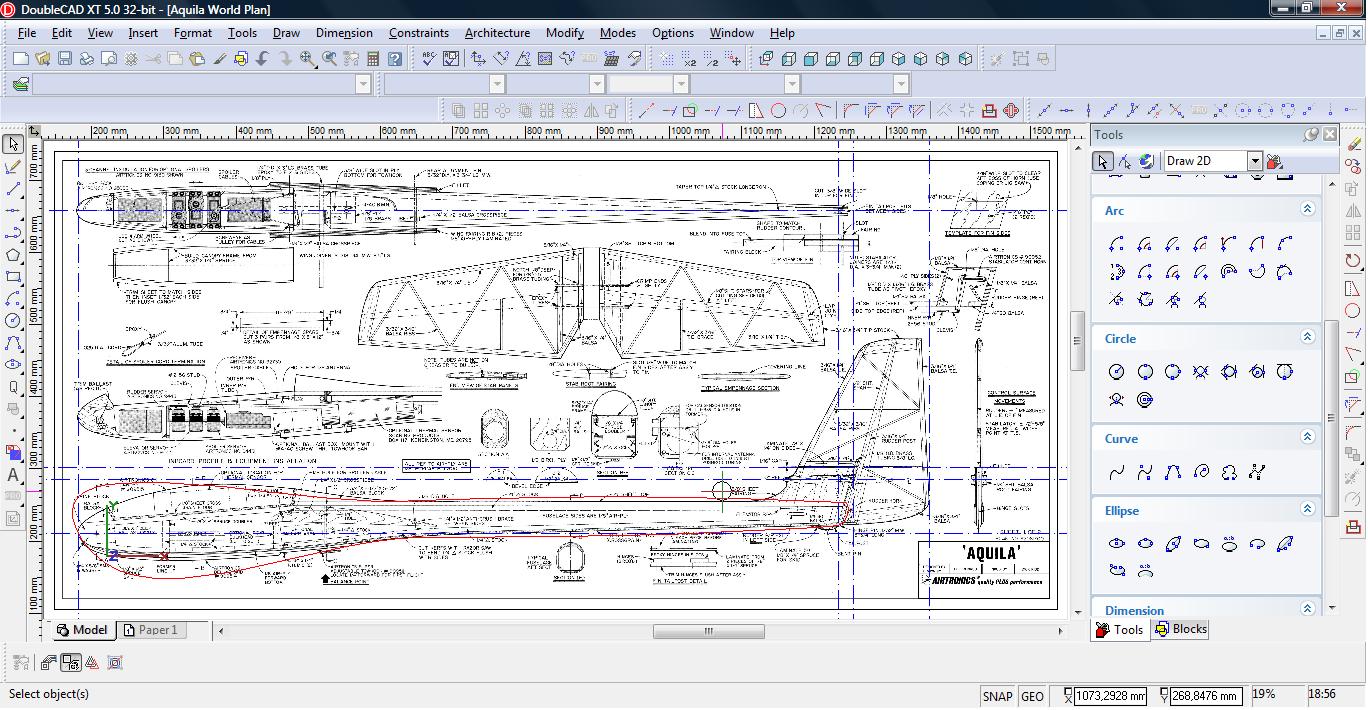
Task: Toggle GEO mode in status bar
Action: pyautogui.click(x=1032, y=696)
